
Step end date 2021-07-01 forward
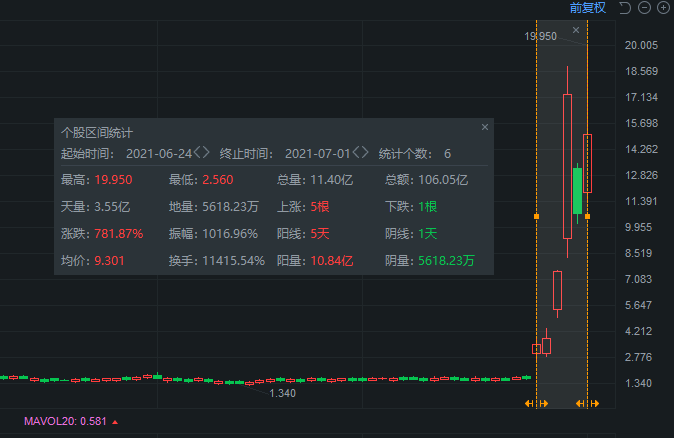365,153
